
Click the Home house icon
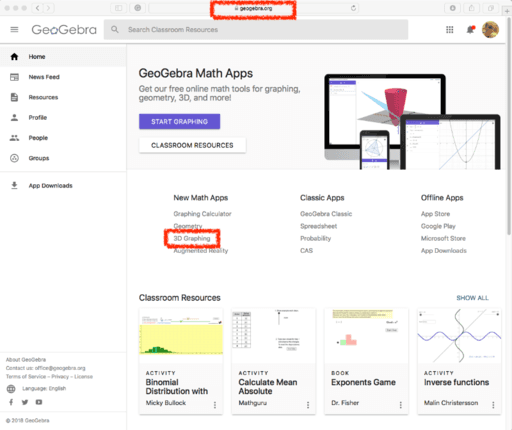click(14, 57)
